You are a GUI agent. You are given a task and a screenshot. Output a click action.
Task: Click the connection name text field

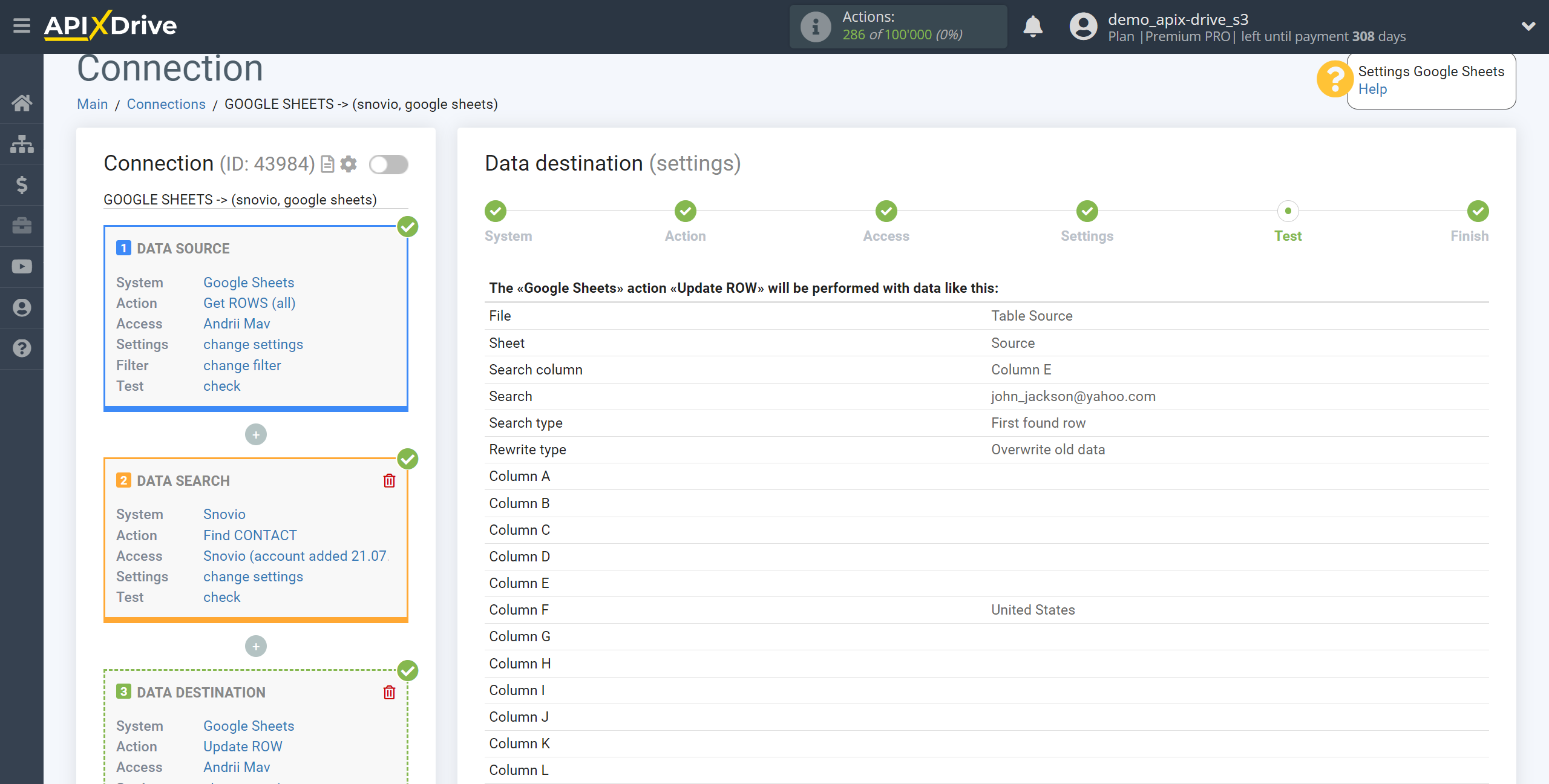(x=255, y=200)
